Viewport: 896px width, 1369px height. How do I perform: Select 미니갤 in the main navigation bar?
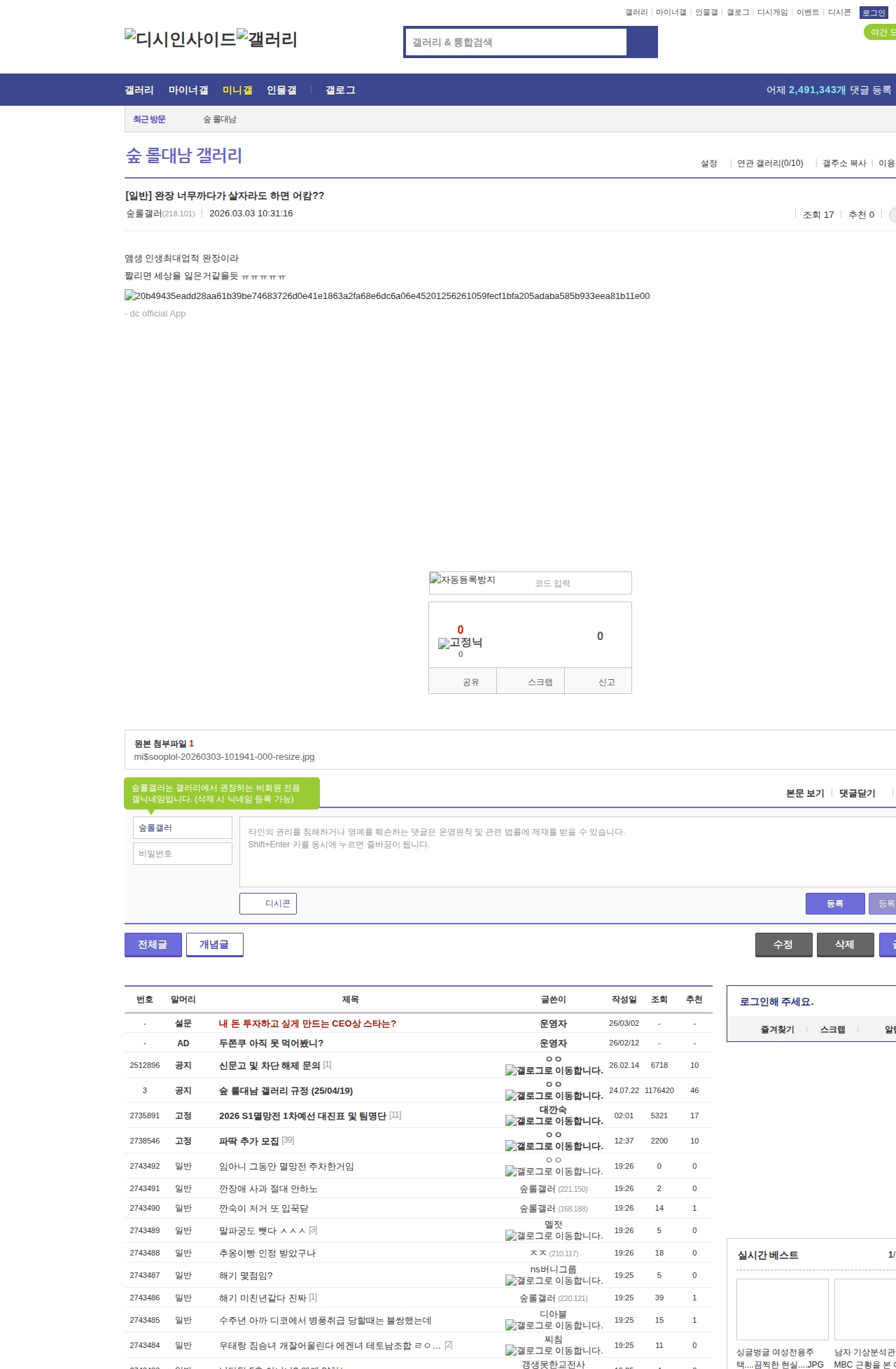237,90
